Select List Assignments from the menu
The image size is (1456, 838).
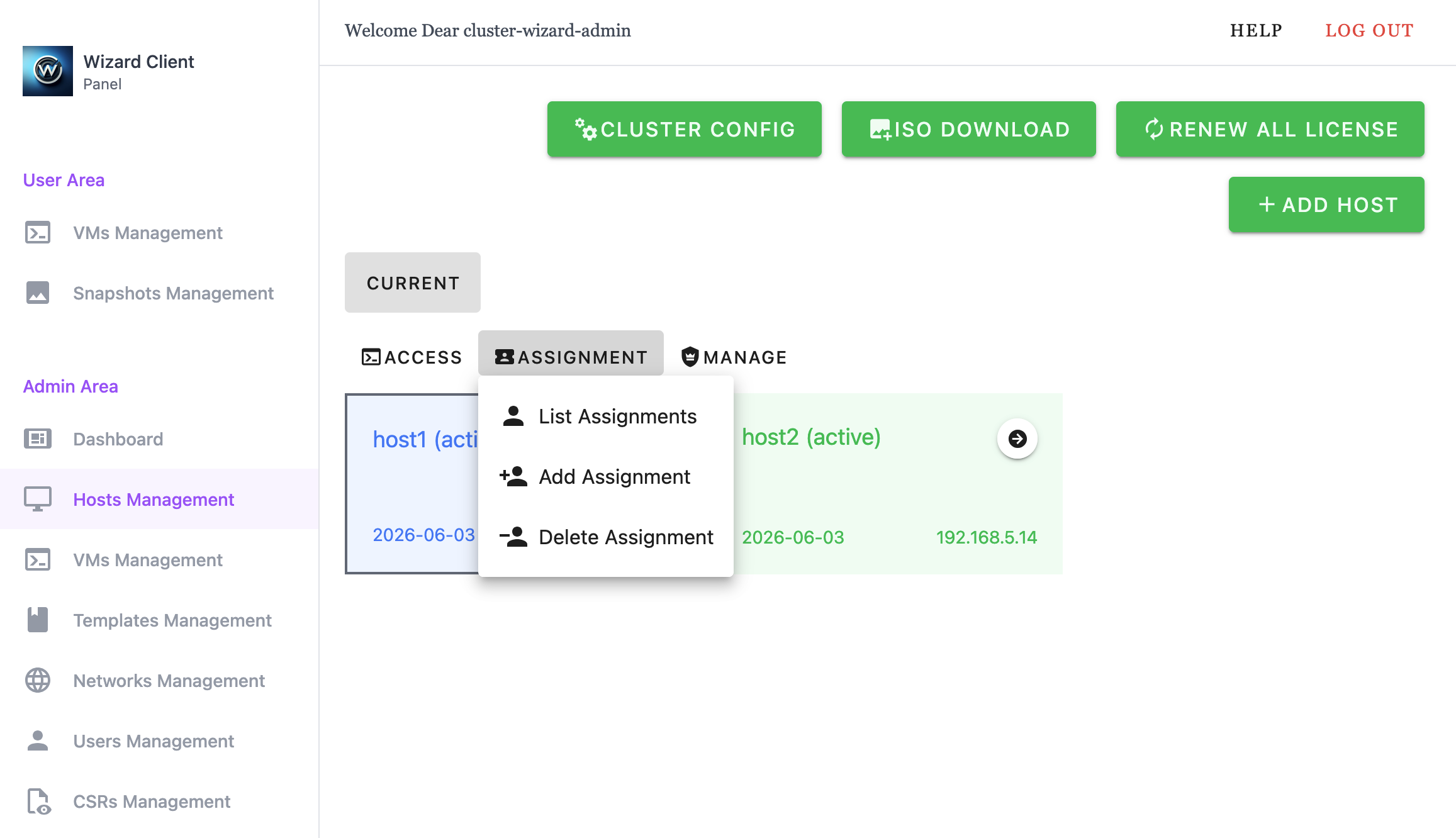tap(617, 416)
